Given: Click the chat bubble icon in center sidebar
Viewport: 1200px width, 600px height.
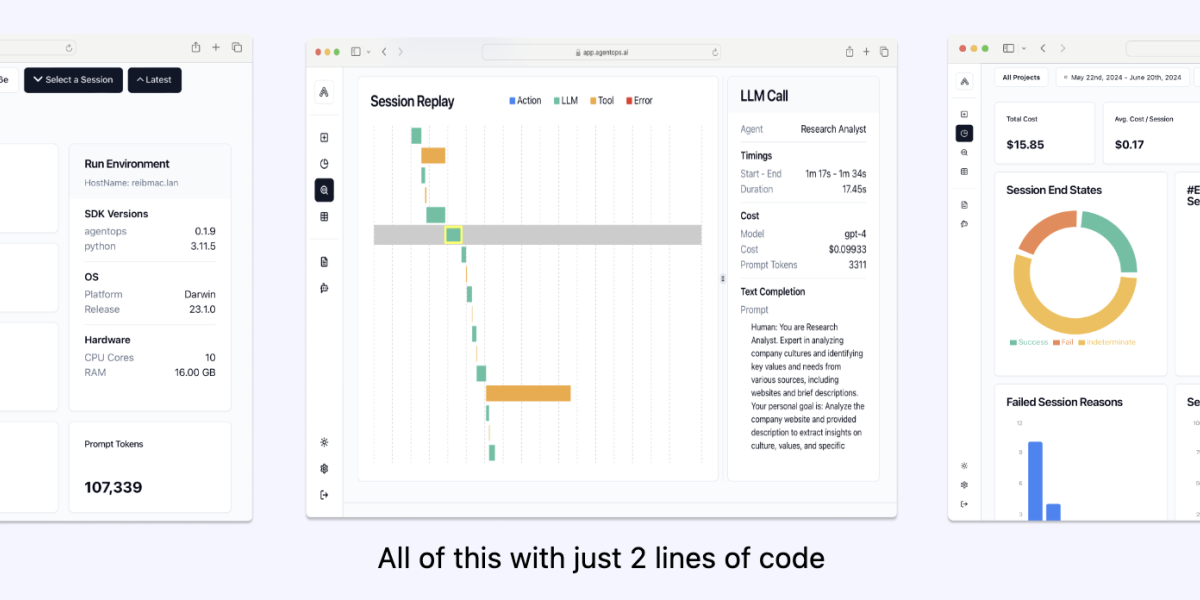Looking at the screenshot, I should (324, 288).
